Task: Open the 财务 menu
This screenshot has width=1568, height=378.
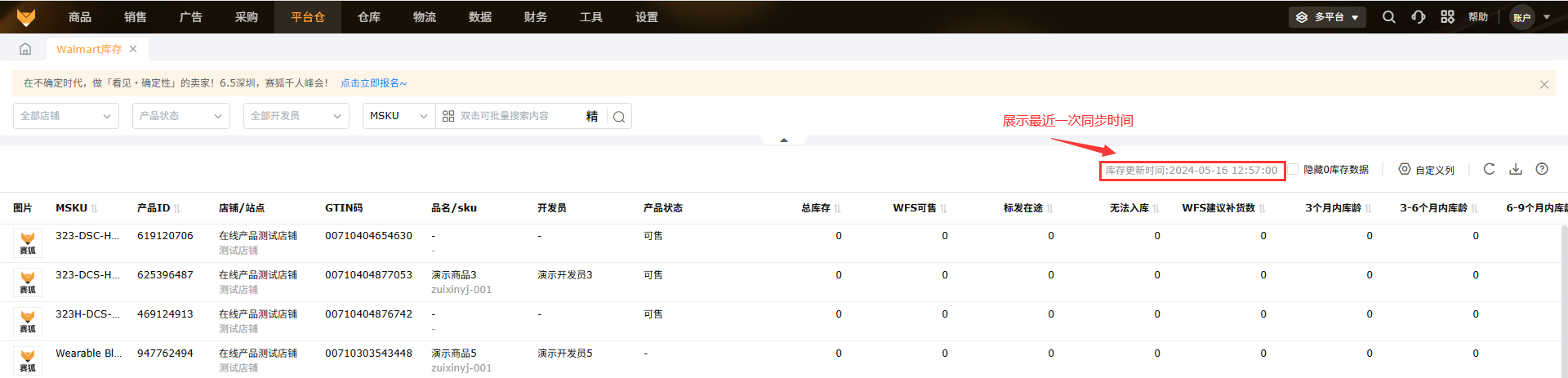Action: coord(536,17)
